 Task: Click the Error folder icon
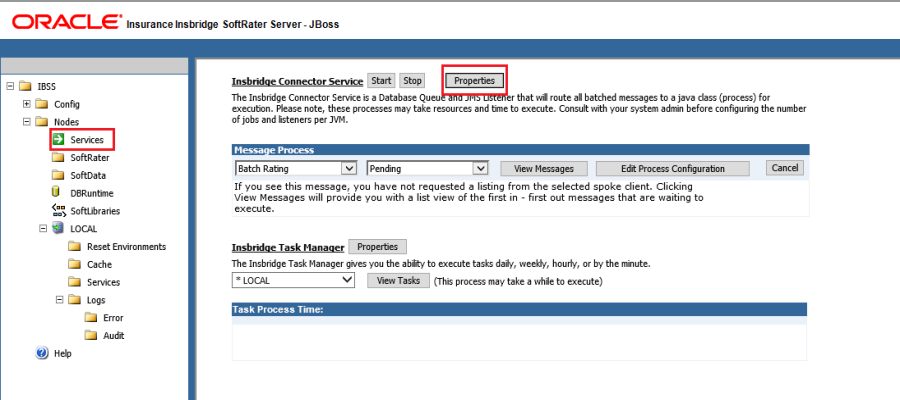pos(91,317)
